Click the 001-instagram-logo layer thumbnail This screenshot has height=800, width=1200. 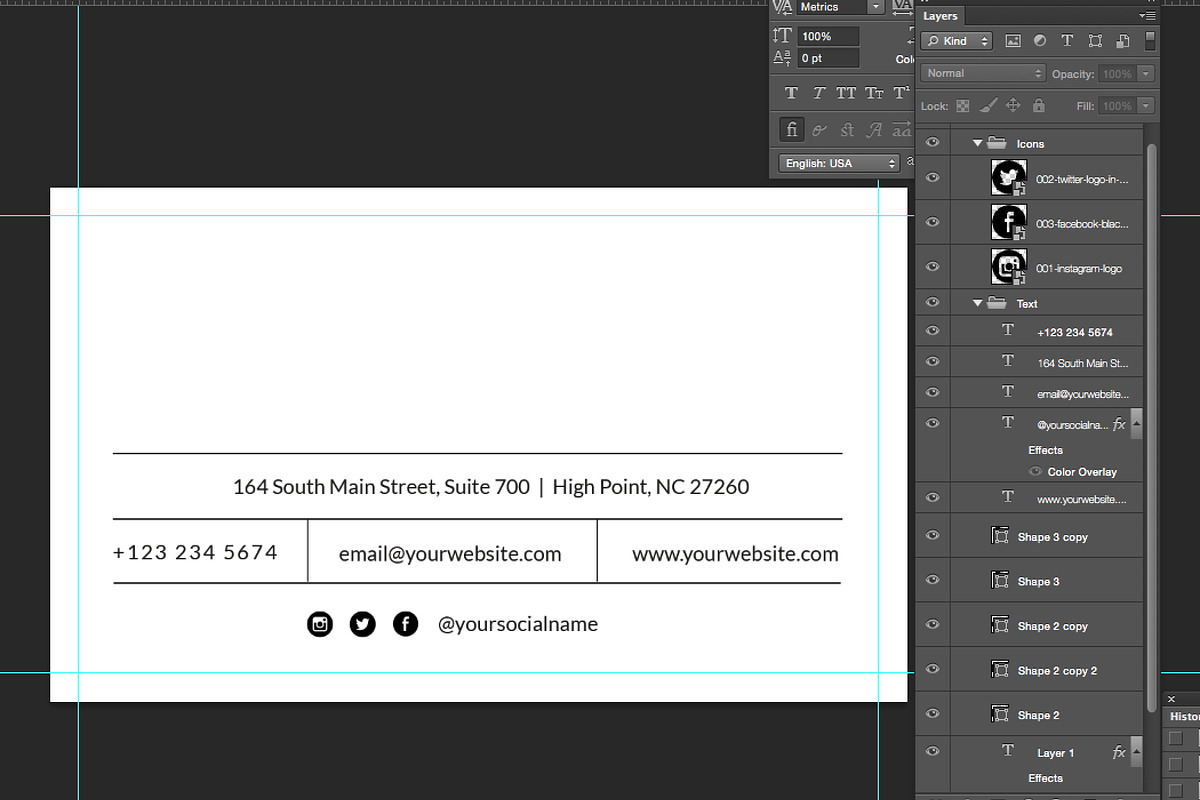click(1009, 267)
